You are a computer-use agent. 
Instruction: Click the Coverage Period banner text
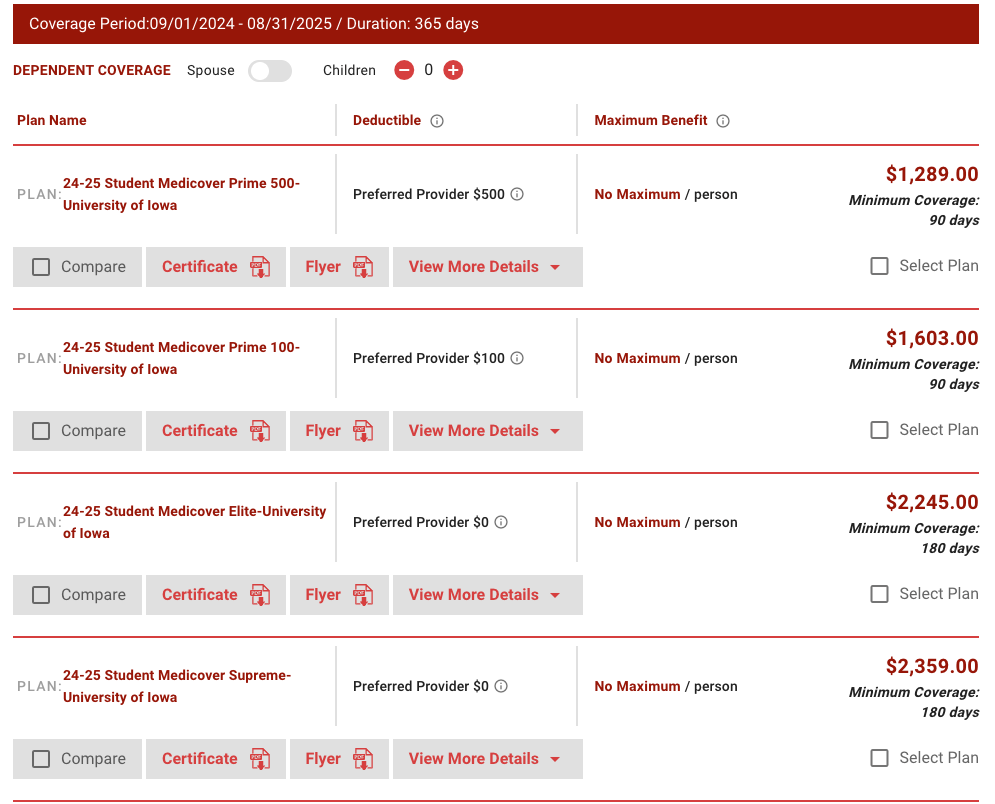click(254, 24)
